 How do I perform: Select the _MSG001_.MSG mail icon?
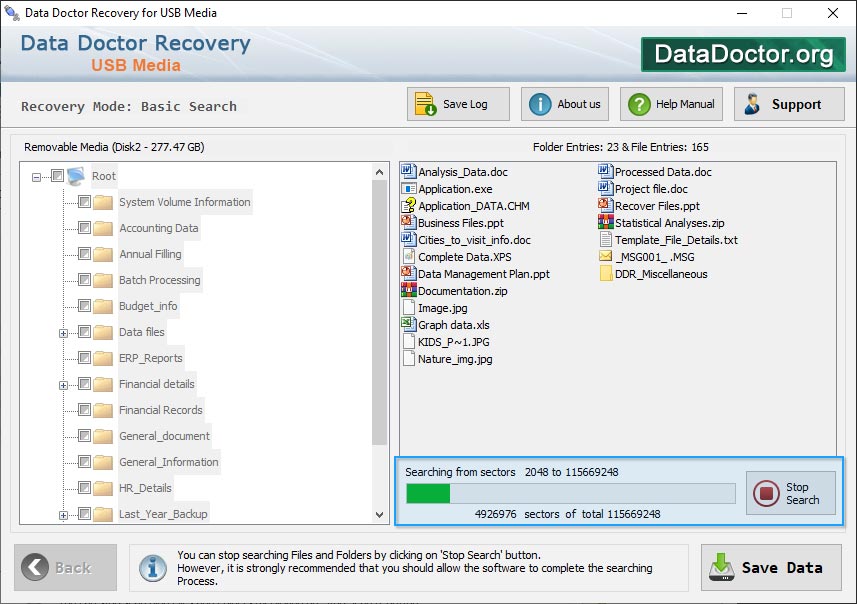[x=605, y=256]
